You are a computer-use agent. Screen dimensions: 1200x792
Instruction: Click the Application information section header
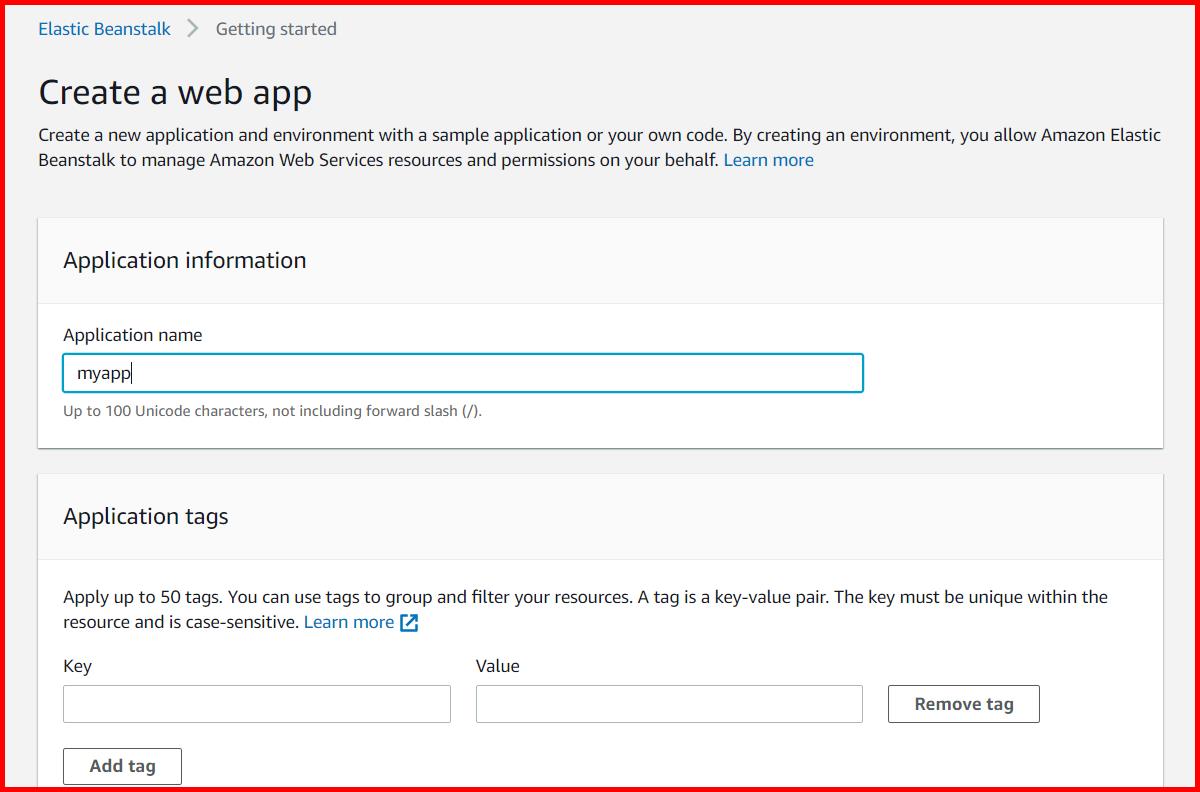click(185, 260)
